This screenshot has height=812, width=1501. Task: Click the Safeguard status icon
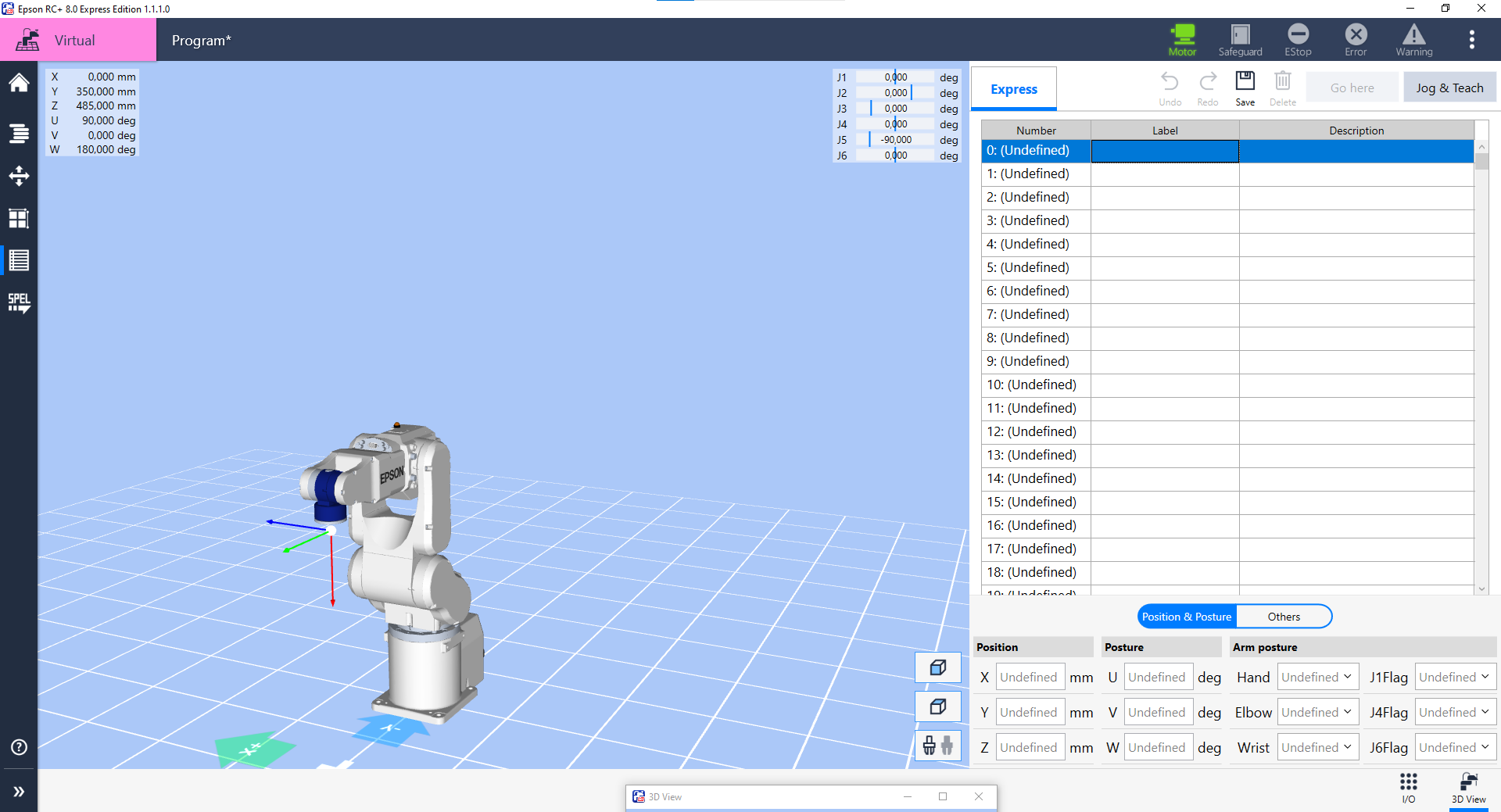click(1240, 40)
